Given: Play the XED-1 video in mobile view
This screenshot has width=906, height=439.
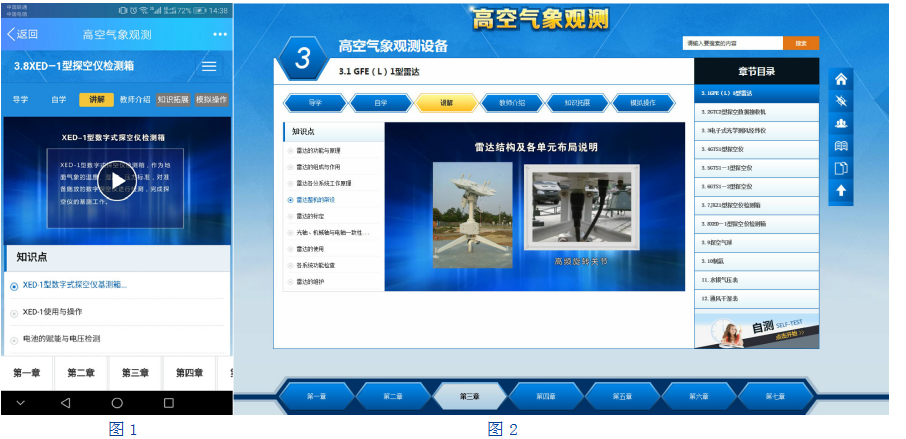Looking at the screenshot, I should click(117, 185).
